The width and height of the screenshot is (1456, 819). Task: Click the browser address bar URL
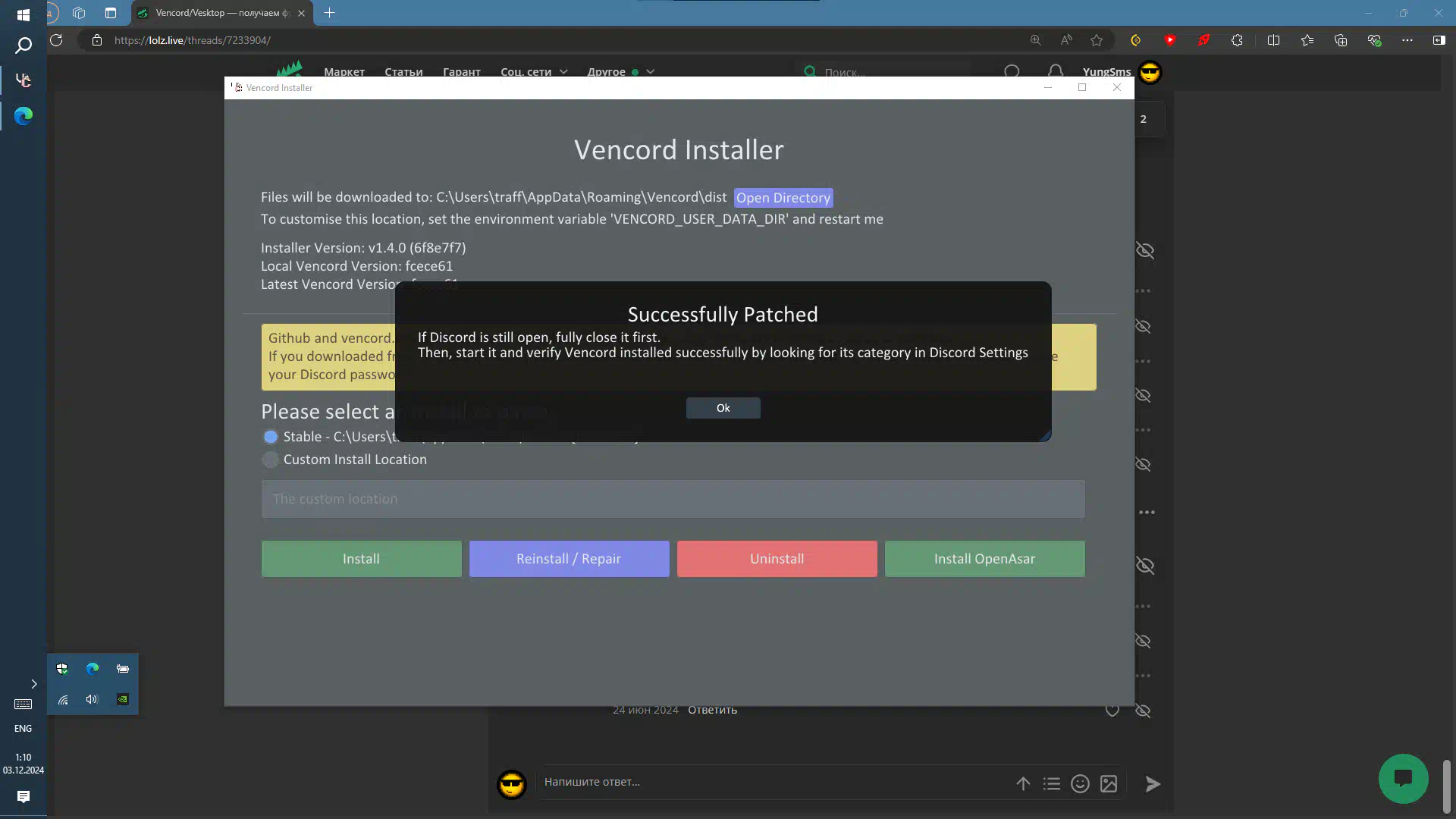(193, 40)
